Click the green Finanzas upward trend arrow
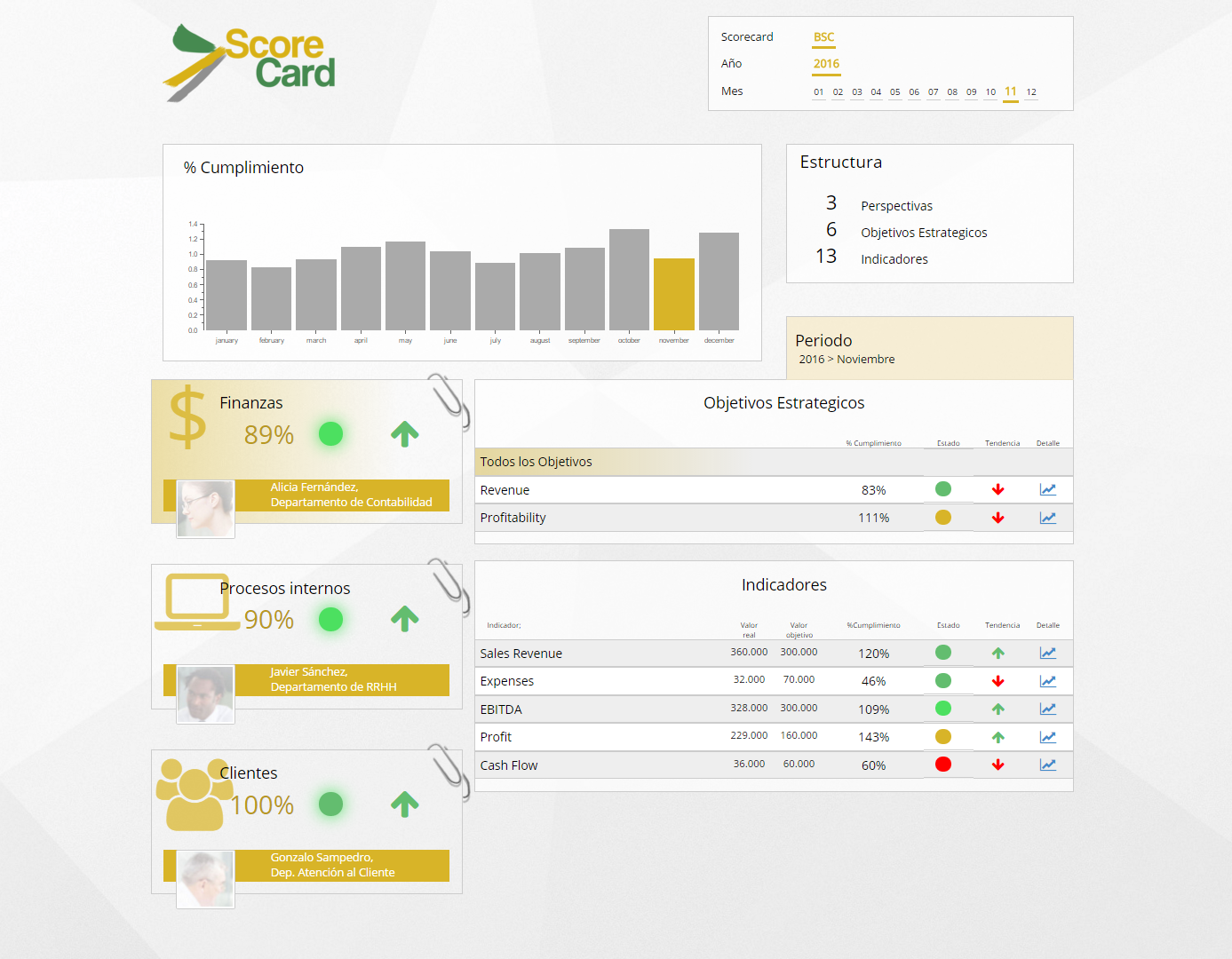 click(x=404, y=434)
